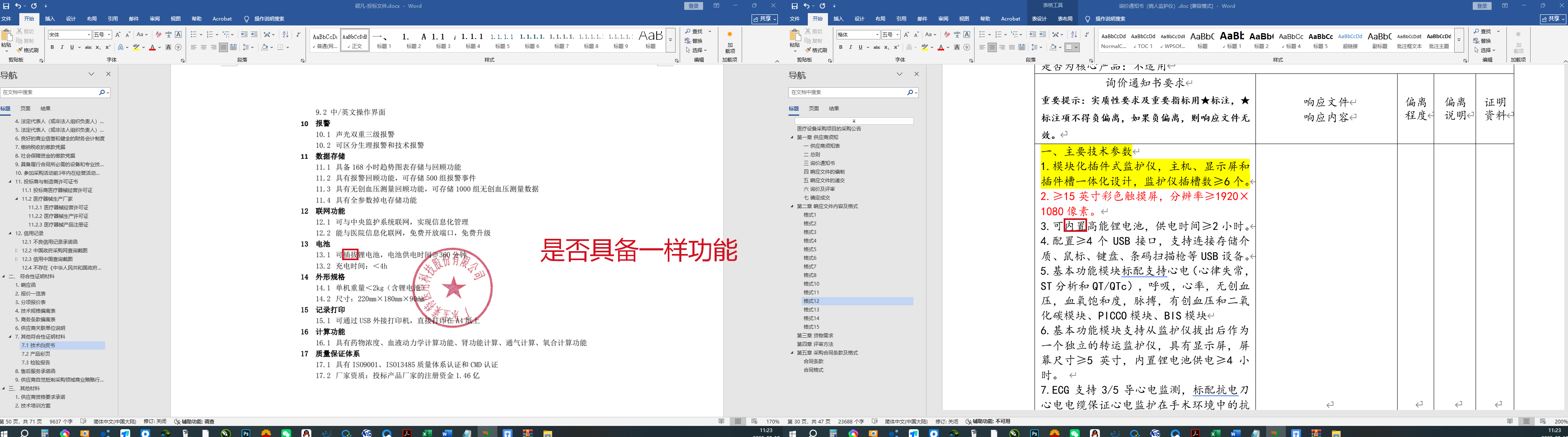
Task: Center the paragraph in 硕凡-投标文件 window
Action: click(203, 48)
